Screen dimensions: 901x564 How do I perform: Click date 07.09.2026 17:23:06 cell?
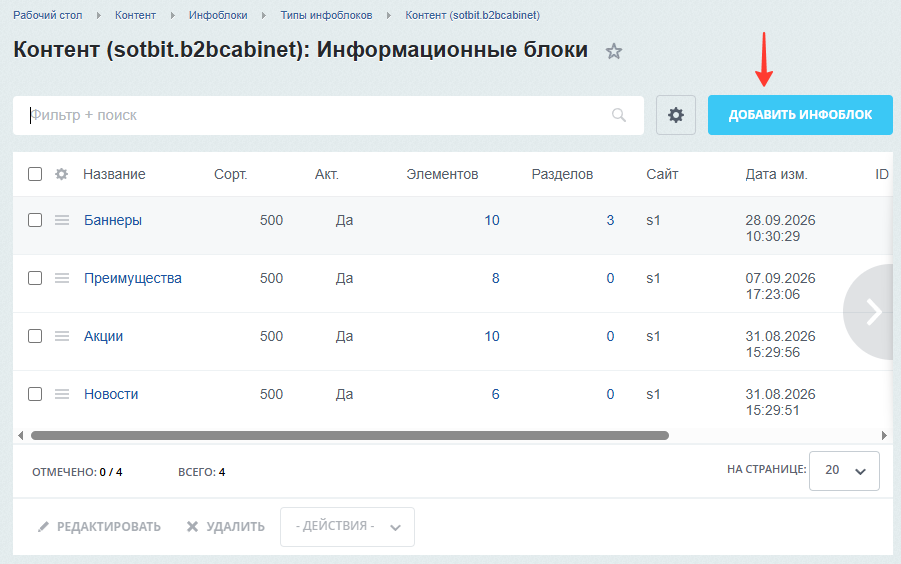[x=780, y=286]
